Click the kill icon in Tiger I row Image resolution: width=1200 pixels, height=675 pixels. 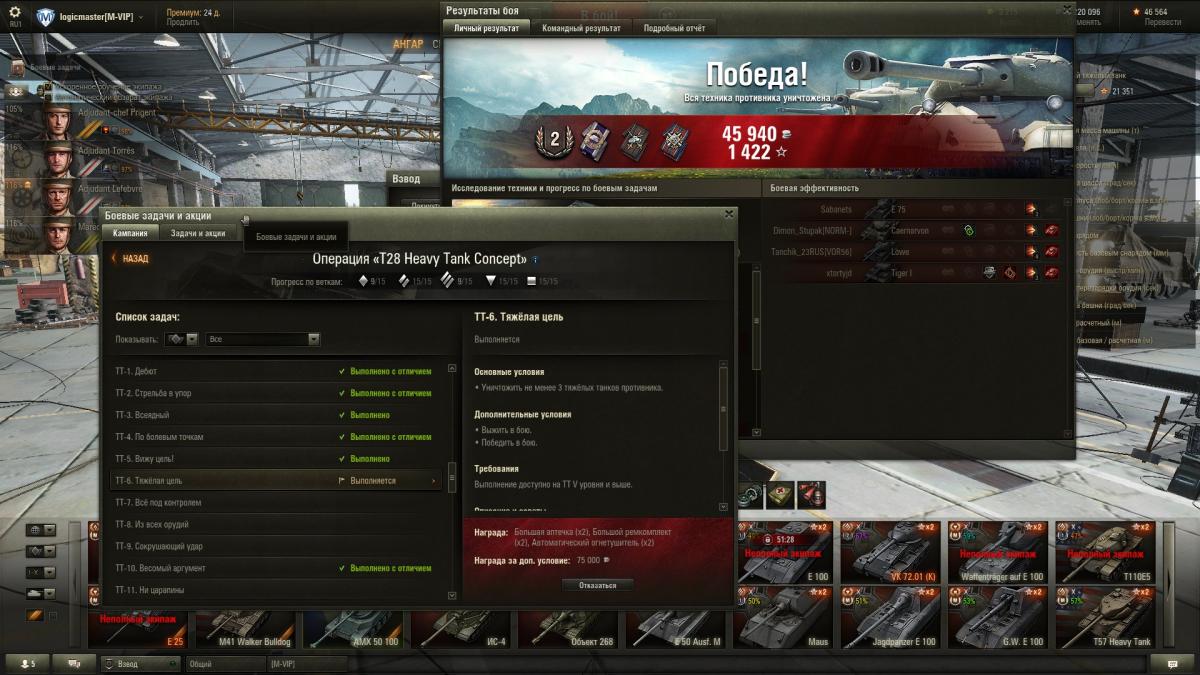point(1052,272)
